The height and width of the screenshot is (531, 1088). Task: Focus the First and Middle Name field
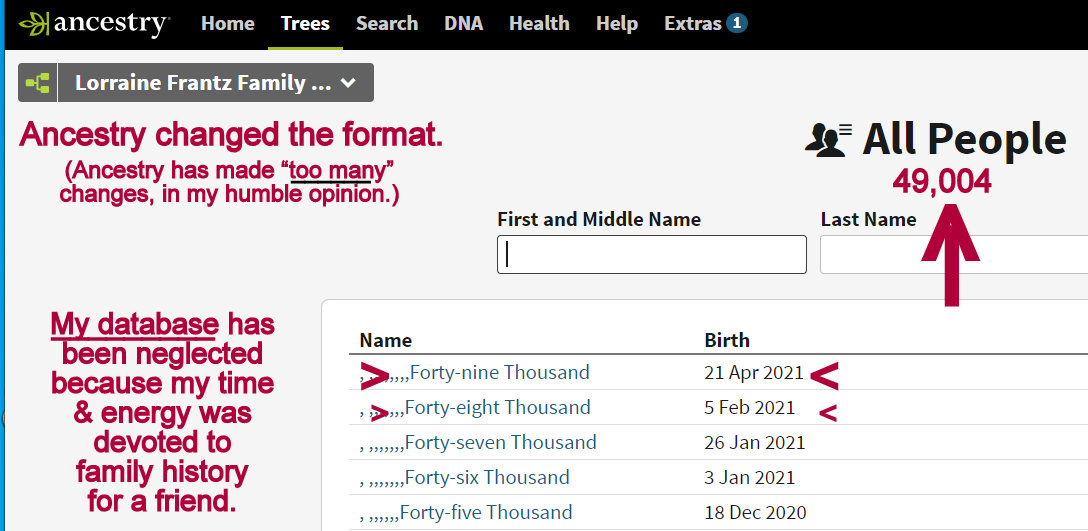coord(651,254)
